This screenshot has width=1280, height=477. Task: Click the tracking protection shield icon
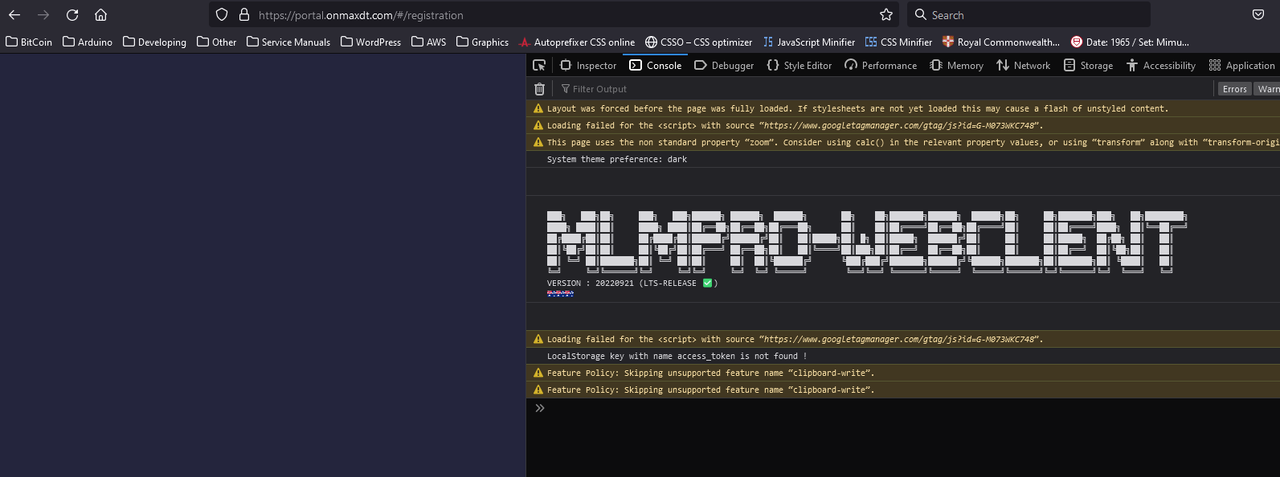[x=223, y=15]
